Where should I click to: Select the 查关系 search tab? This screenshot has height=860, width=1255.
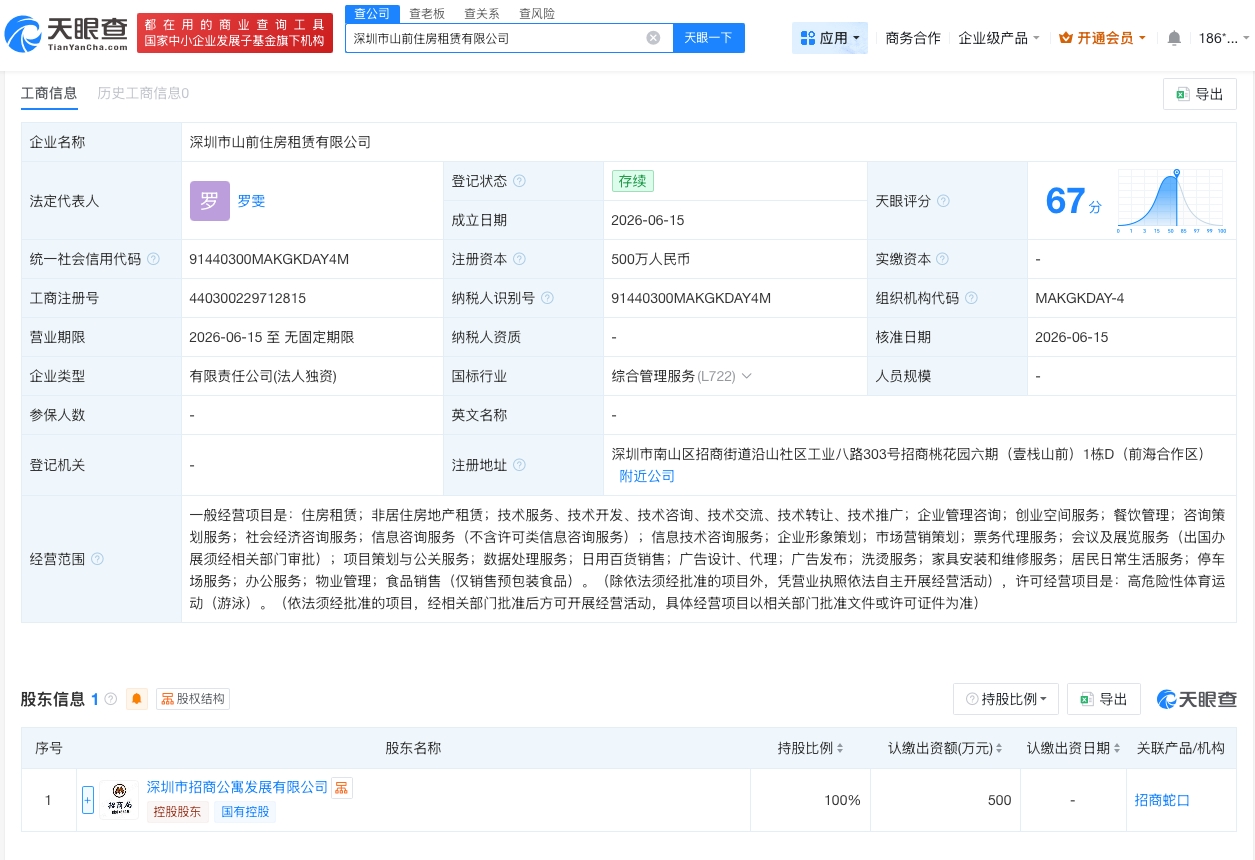482,13
